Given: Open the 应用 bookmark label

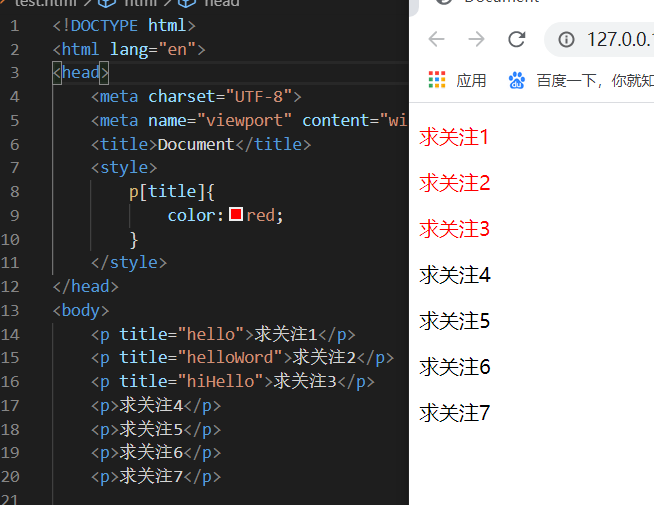Looking at the screenshot, I should [471, 80].
